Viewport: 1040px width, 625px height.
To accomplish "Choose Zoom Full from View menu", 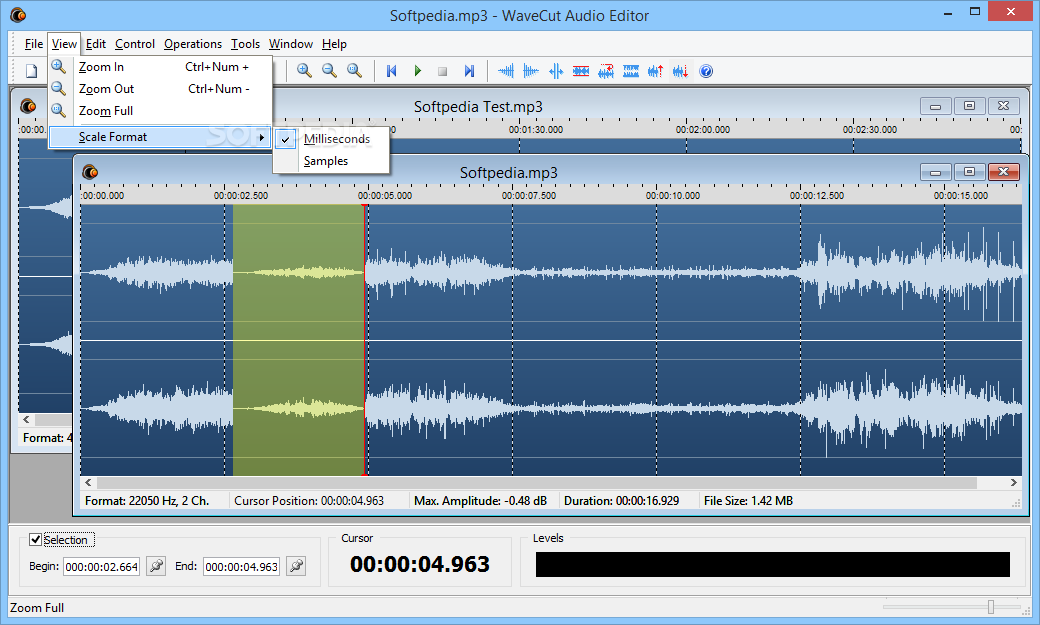I will coord(160,111).
